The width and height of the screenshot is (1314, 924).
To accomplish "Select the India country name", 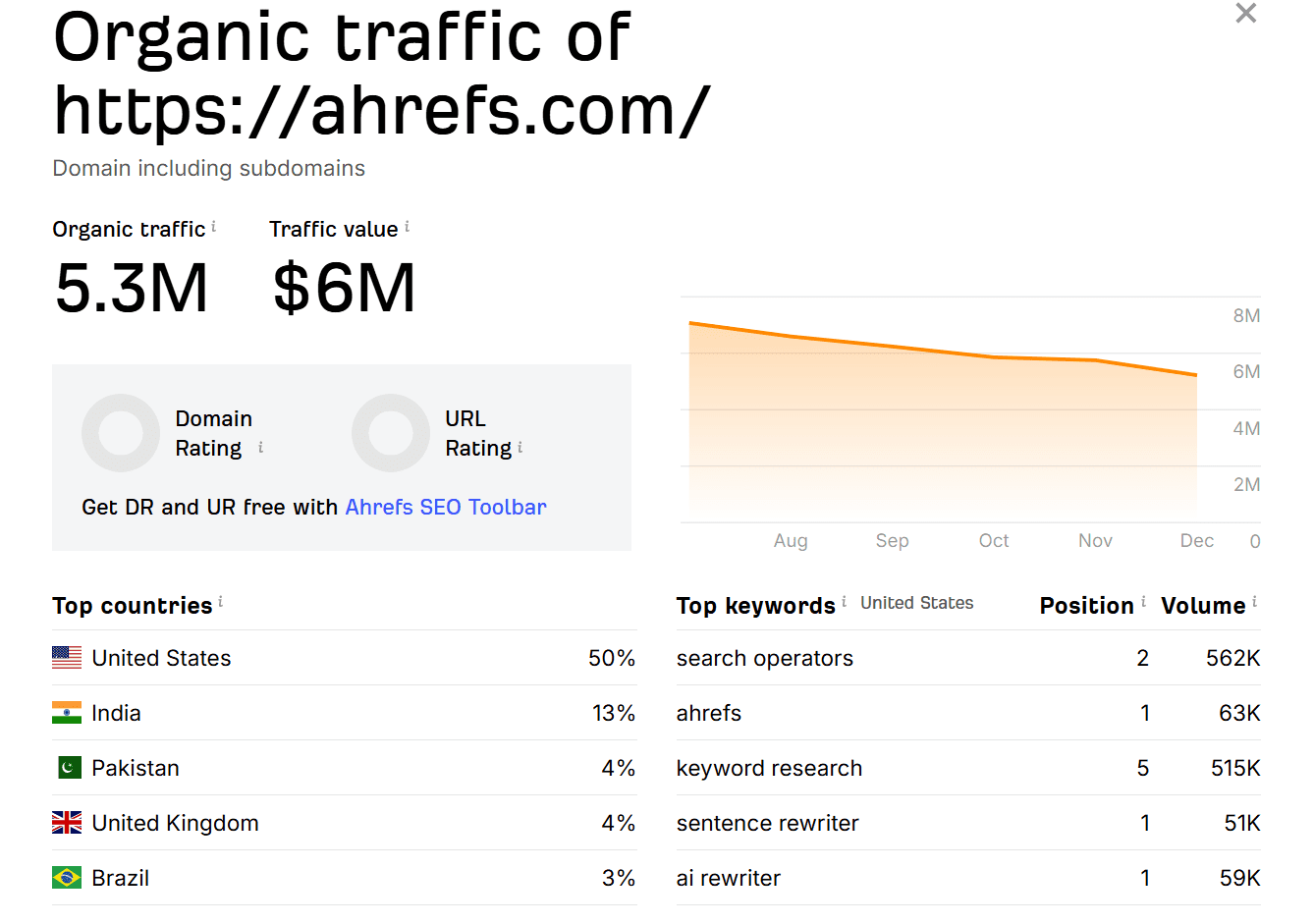I will click(x=116, y=713).
